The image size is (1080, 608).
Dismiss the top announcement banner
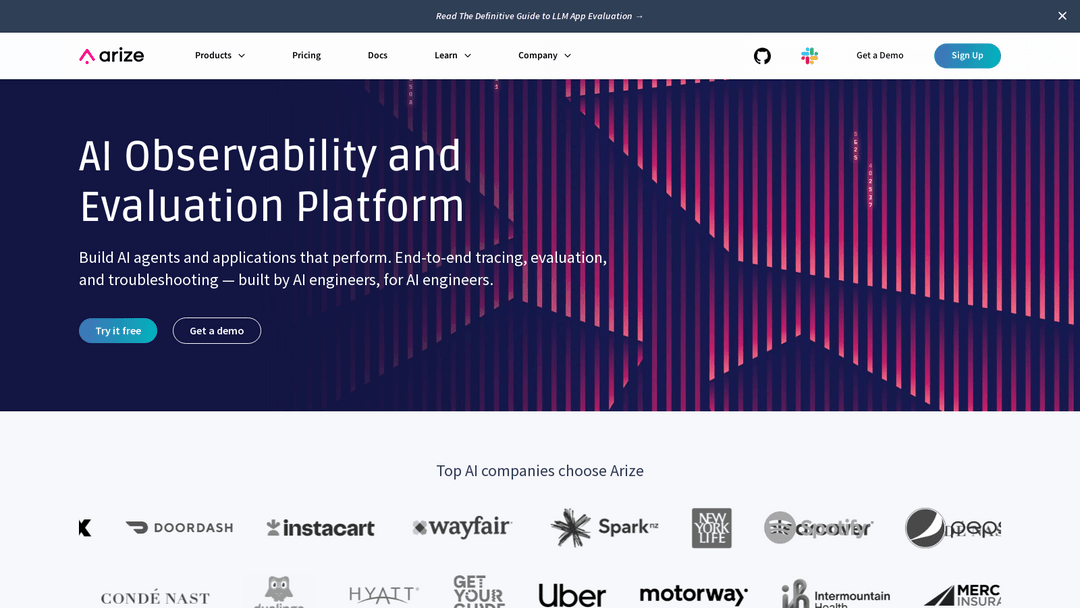tap(1062, 16)
